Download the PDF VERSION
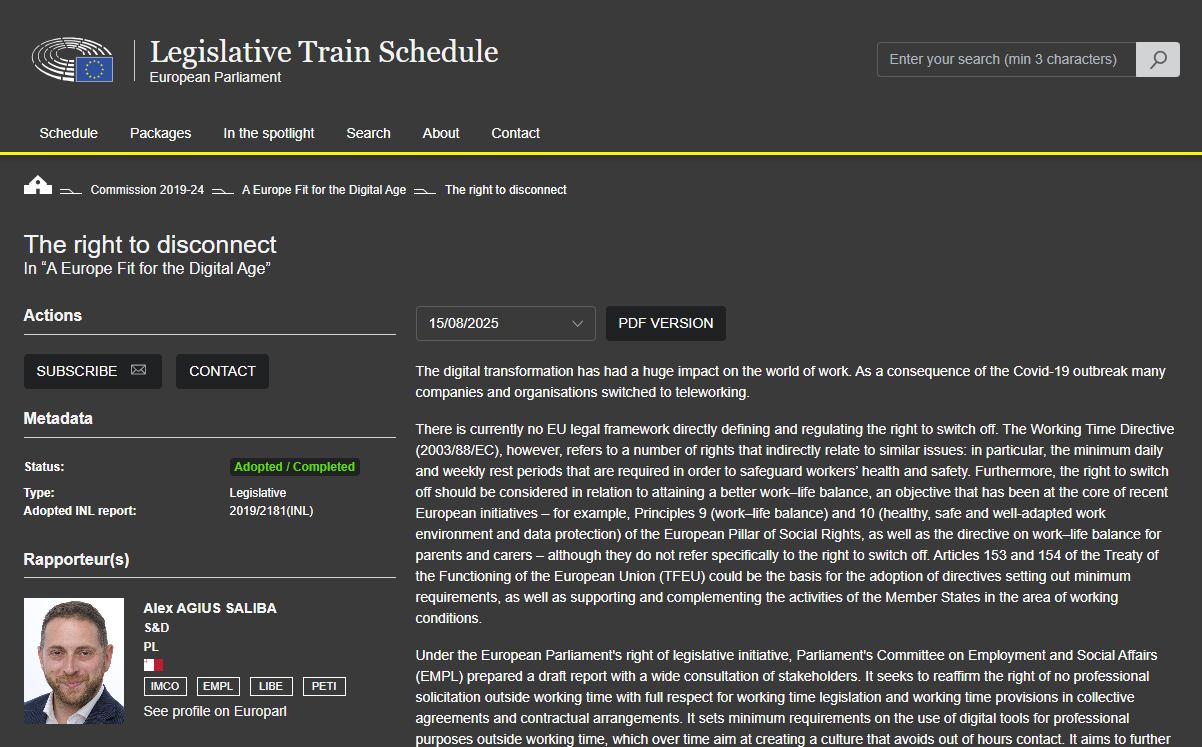This screenshot has width=1202, height=747. coord(665,323)
